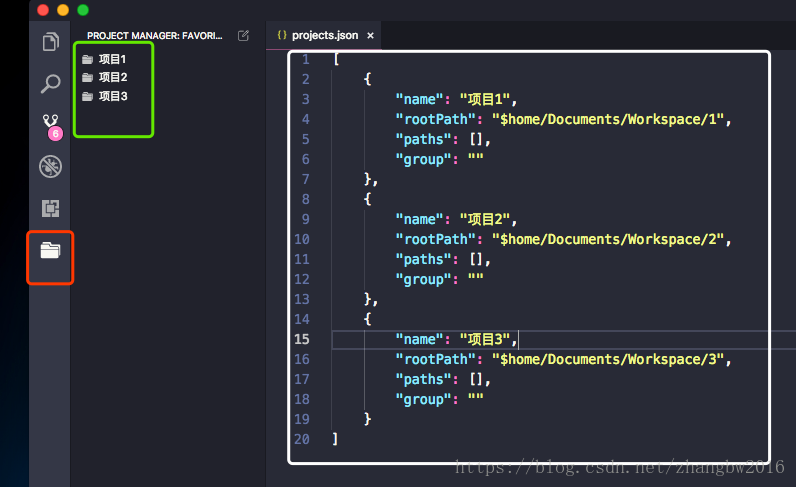Click the green maximize window button
The width and height of the screenshot is (796, 487).
pos(83,10)
